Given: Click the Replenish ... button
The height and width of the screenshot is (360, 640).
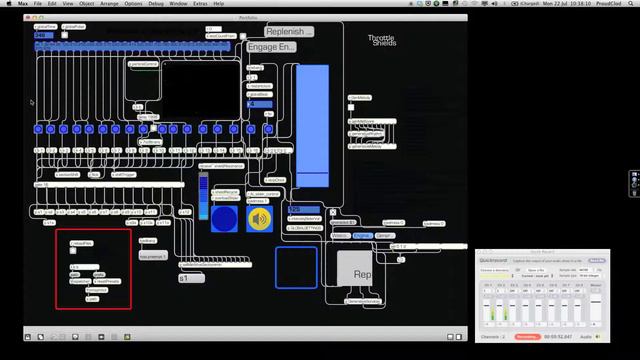Looking at the screenshot, I should 289,32.
